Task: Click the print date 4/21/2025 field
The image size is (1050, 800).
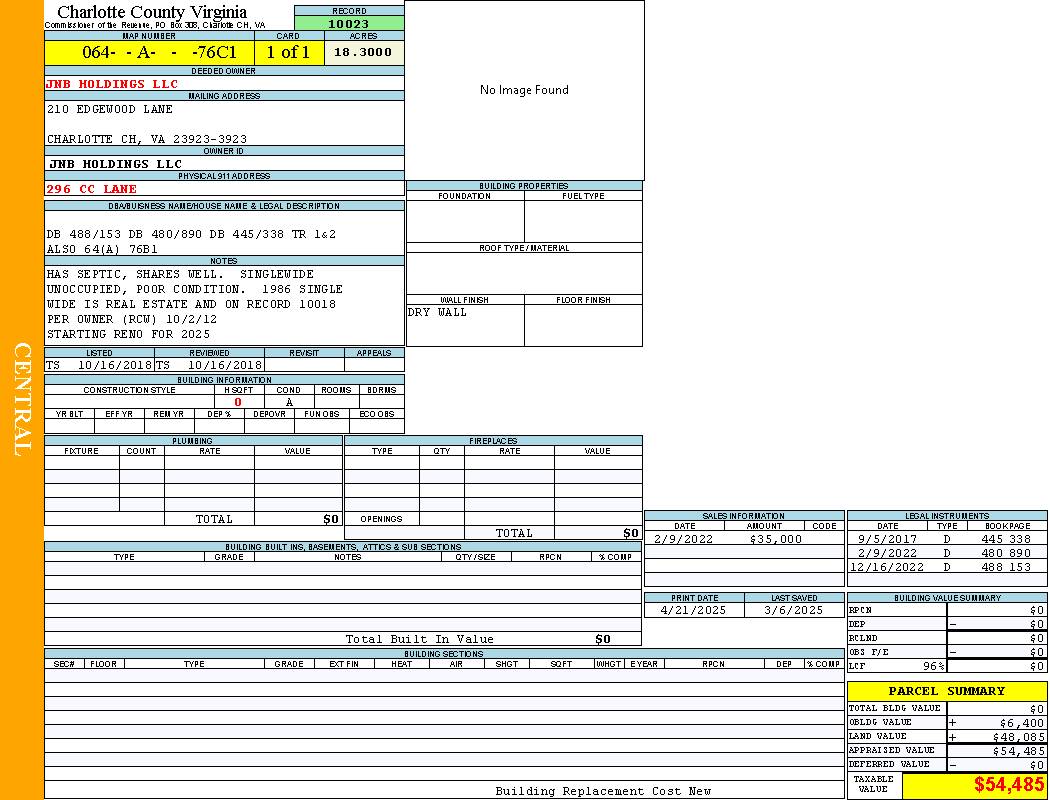Action: pyautogui.click(x=694, y=610)
